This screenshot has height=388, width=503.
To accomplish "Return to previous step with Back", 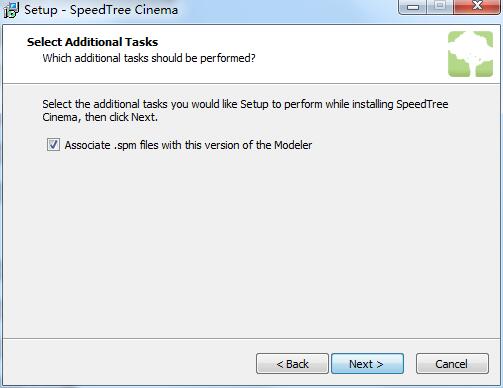I will coord(292,364).
